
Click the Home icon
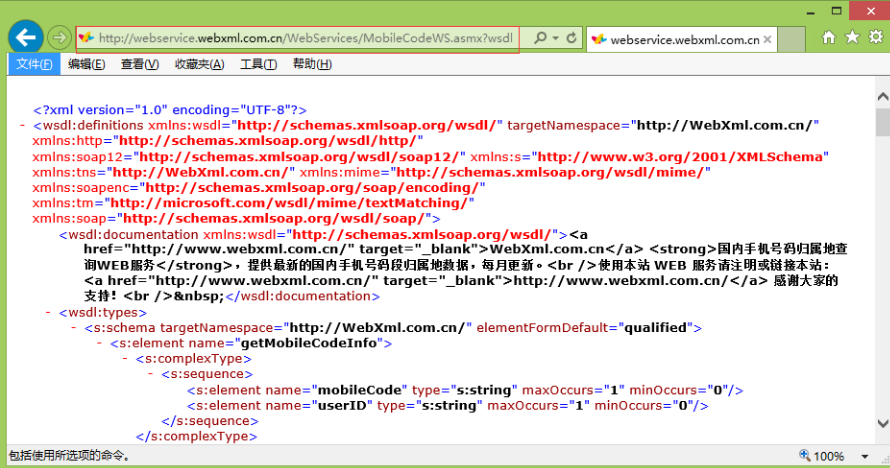(x=829, y=37)
